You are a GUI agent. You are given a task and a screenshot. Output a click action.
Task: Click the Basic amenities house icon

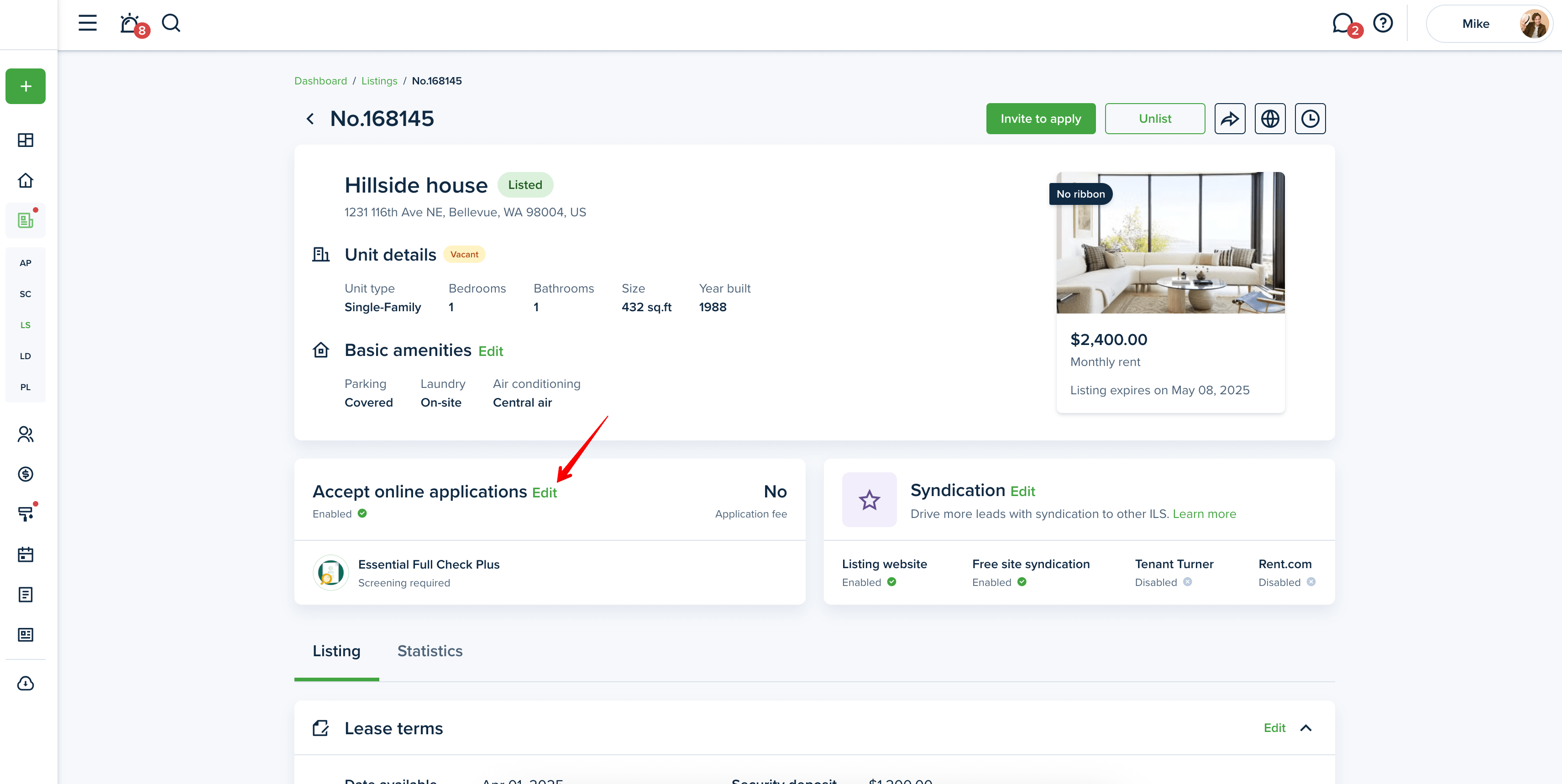(321, 350)
